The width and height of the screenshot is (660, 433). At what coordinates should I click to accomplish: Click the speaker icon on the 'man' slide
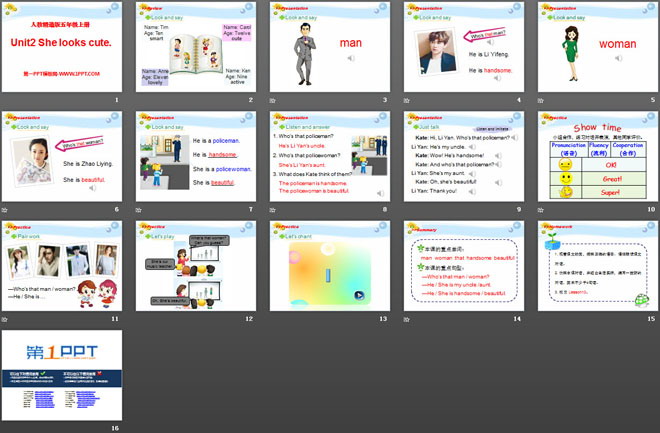[349, 60]
